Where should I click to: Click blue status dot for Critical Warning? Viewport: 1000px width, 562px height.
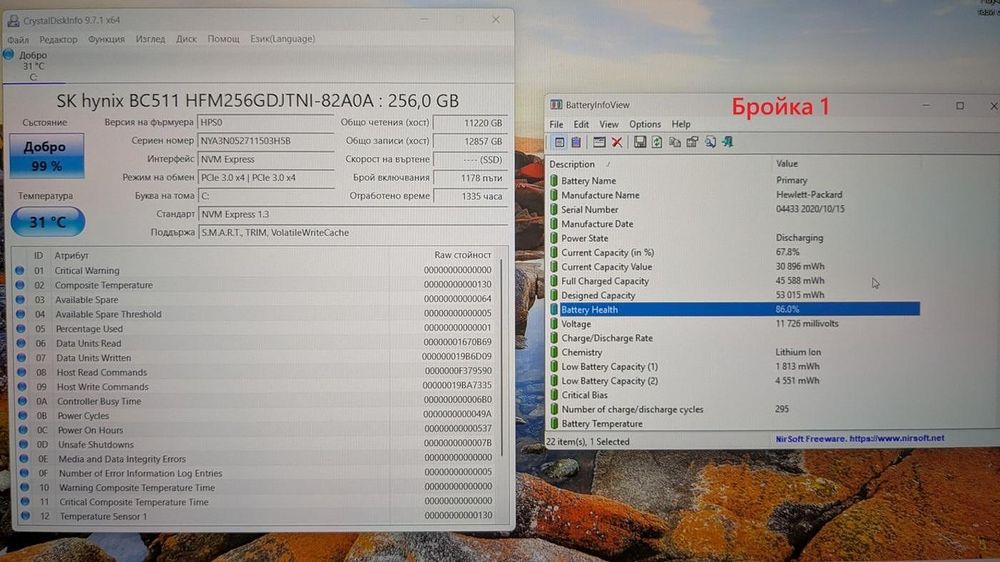(x=20, y=270)
